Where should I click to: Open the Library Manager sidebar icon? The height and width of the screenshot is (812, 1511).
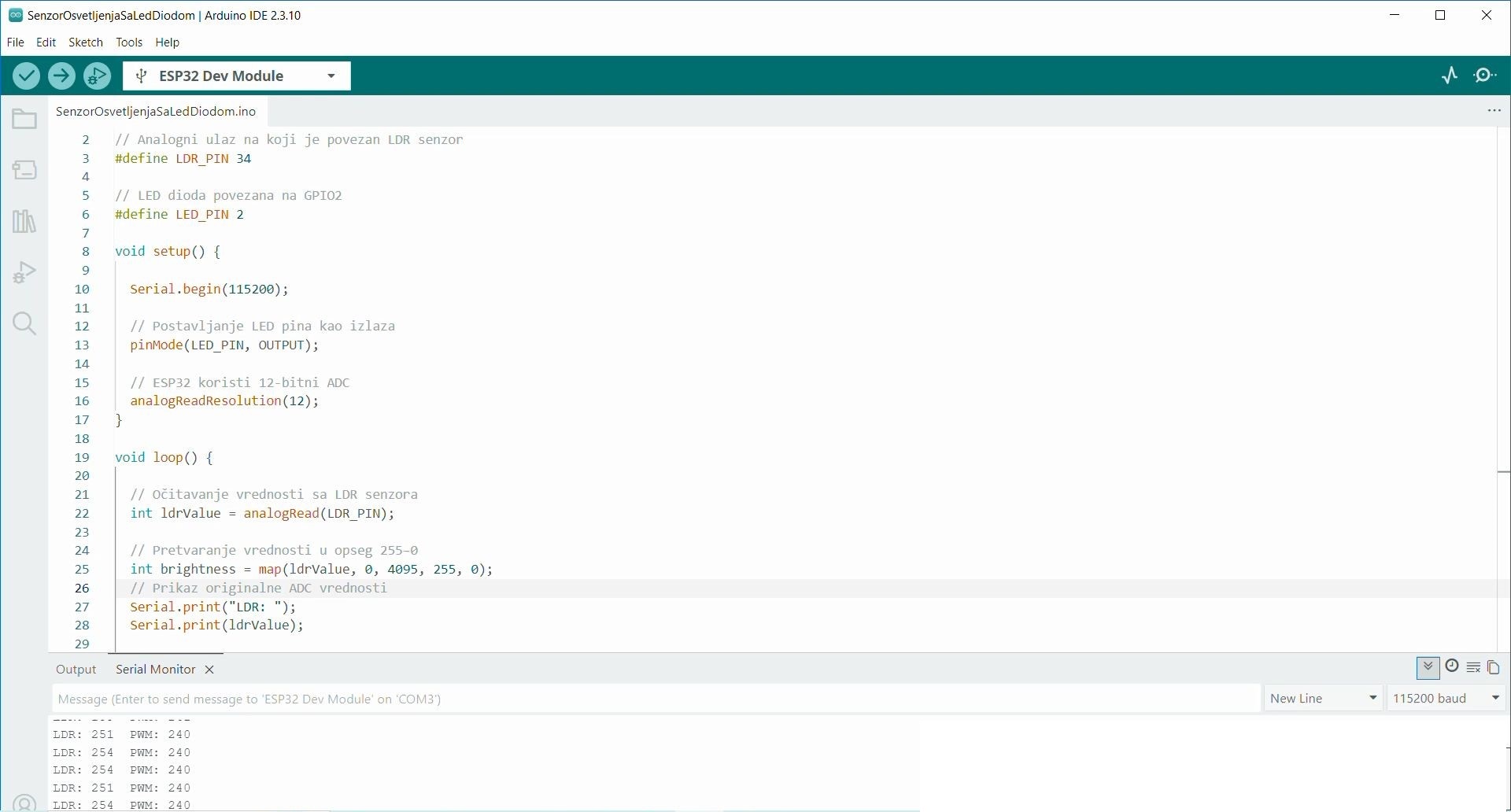click(24, 221)
